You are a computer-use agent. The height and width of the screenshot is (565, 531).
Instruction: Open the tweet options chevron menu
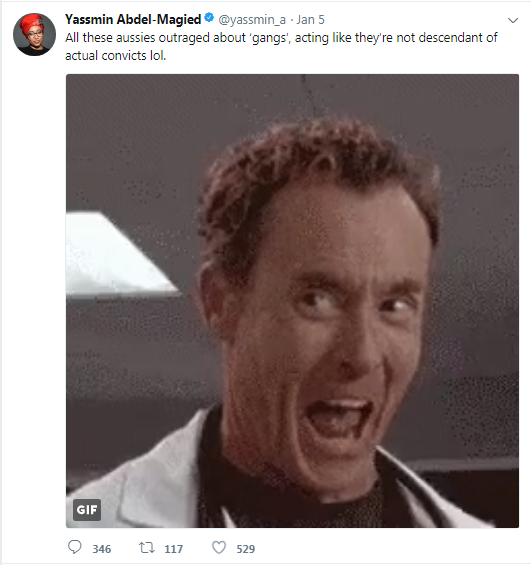coord(513,20)
